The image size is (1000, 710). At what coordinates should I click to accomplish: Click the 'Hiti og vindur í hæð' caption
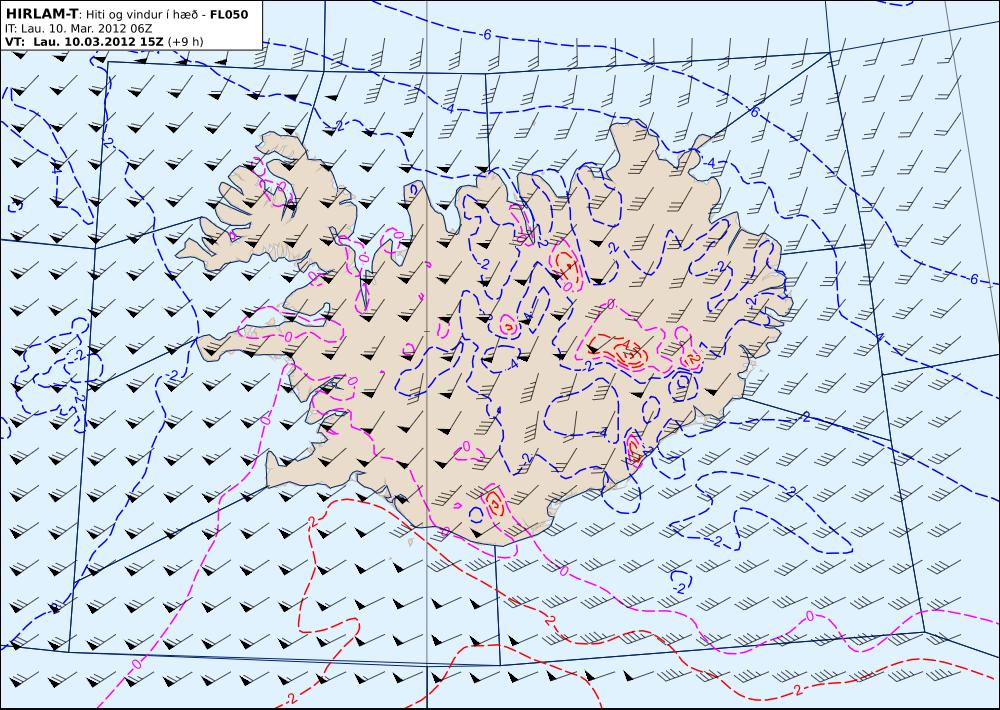(142, 15)
